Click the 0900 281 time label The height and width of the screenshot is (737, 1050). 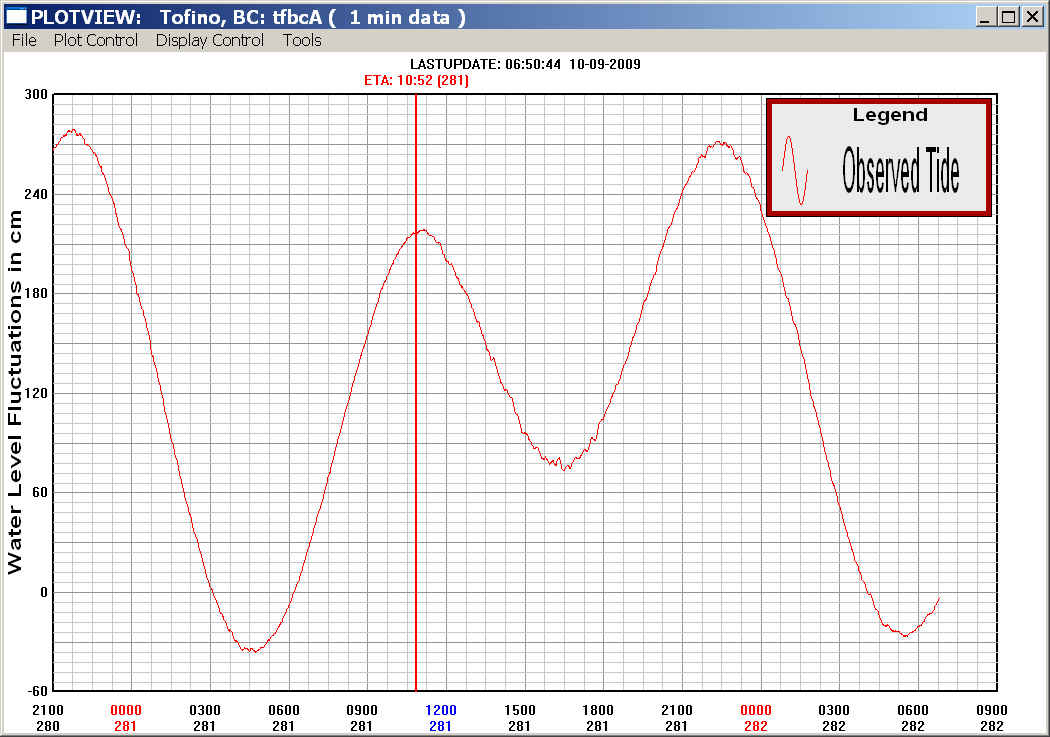[x=362, y=718]
